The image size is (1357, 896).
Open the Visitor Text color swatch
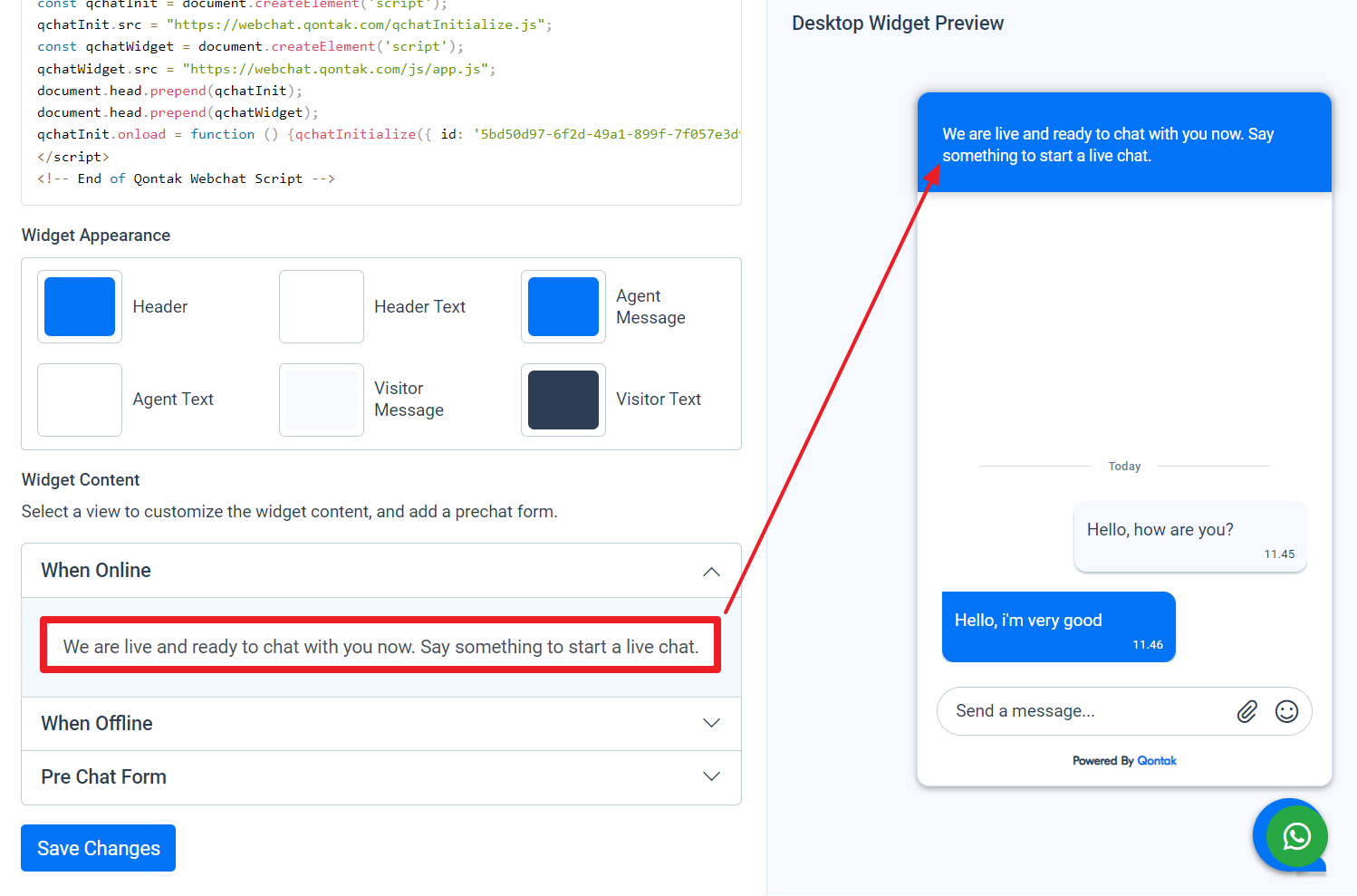pyautogui.click(x=563, y=400)
